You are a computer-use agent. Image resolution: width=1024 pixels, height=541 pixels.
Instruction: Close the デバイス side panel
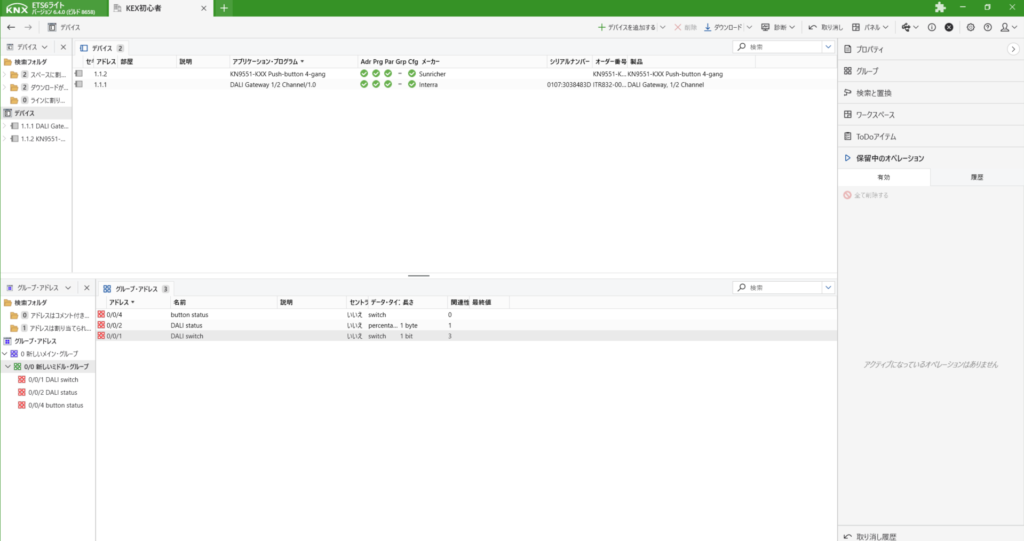pos(63,47)
